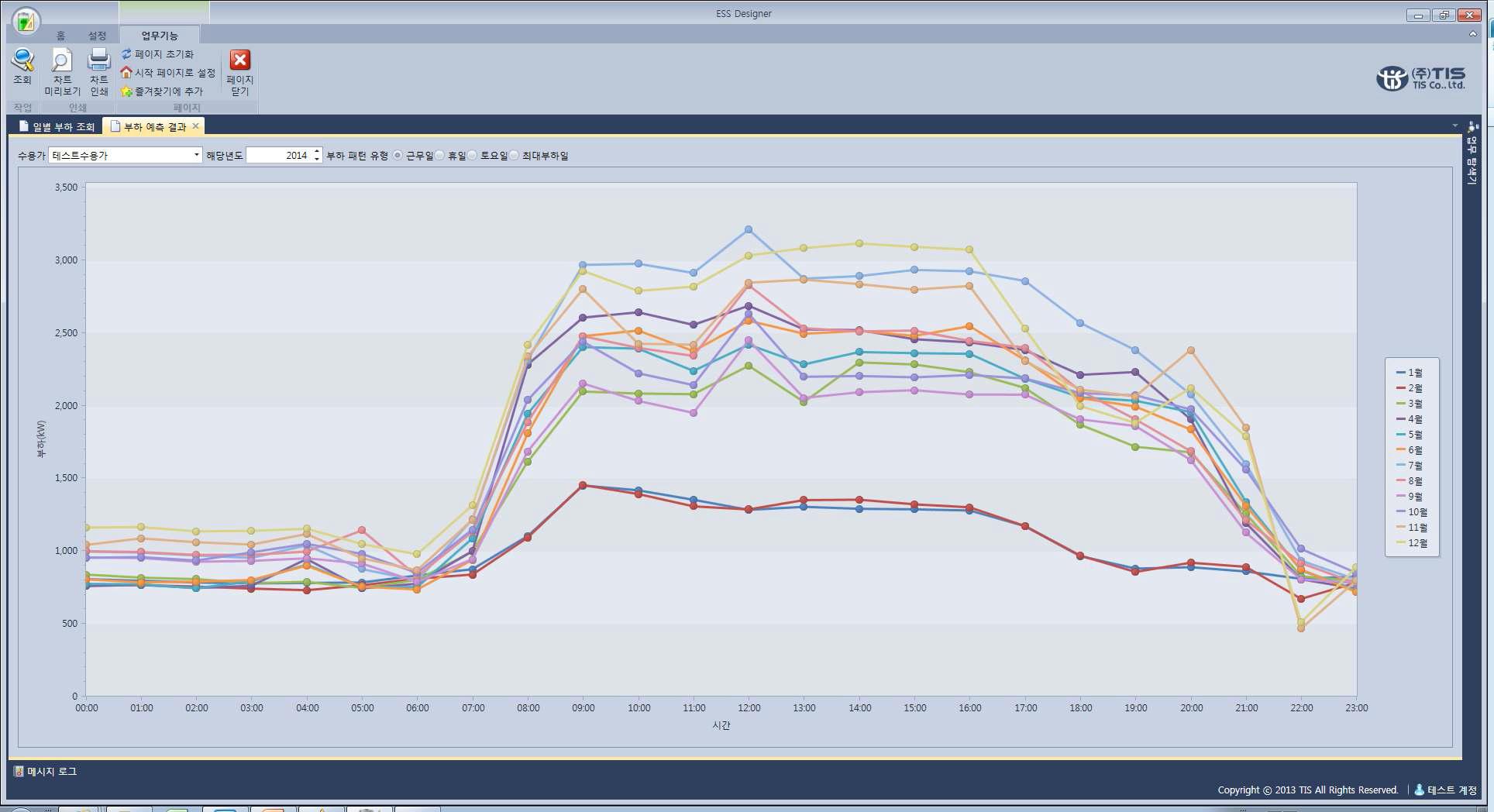Open the 일별 부하 조회 document tab
Viewport: 1494px width, 812px height.
click(x=57, y=126)
